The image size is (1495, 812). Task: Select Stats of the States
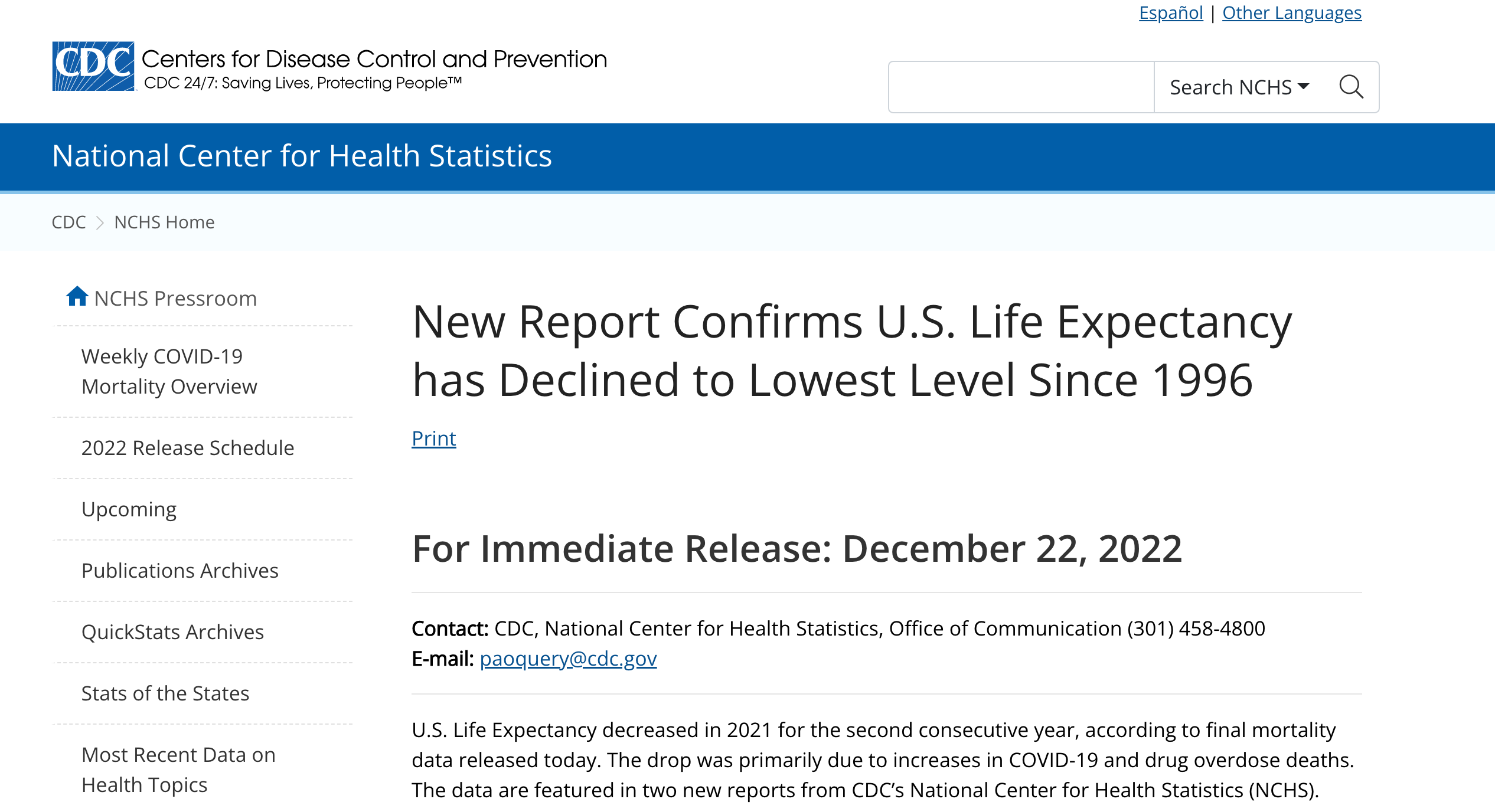165,693
